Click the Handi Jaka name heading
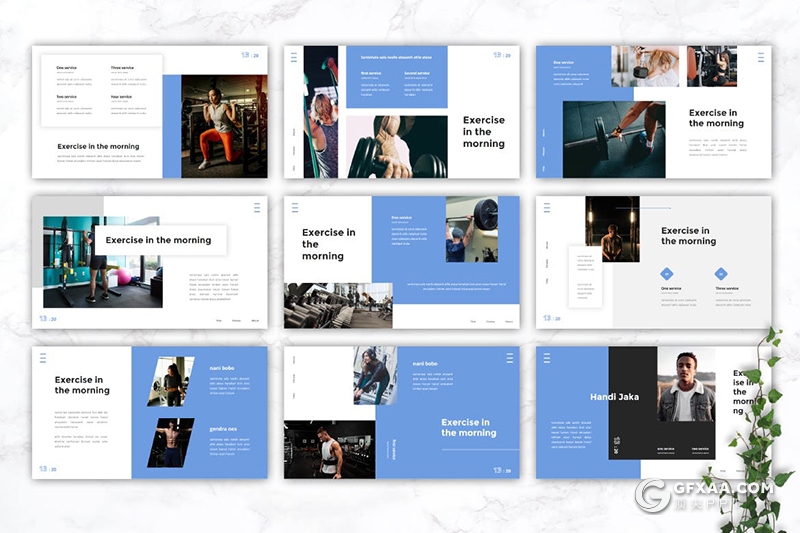 pos(614,397)
